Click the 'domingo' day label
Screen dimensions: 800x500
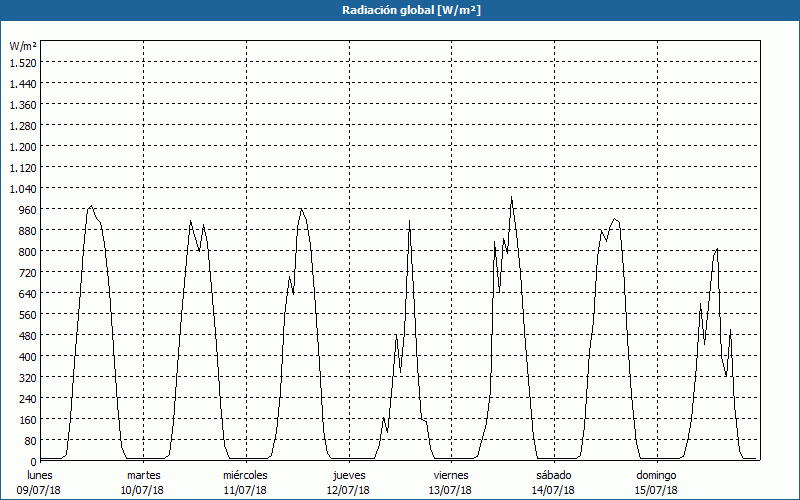(656, 476)
